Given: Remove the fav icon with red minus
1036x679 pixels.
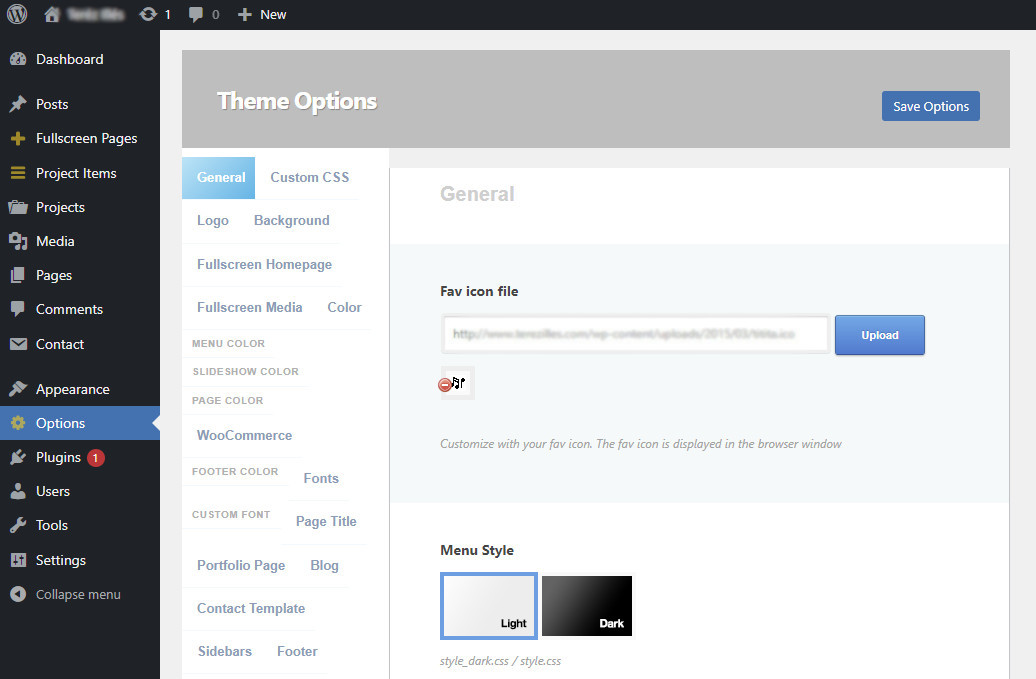Looking at the screenshot, I should pos(445,385).
